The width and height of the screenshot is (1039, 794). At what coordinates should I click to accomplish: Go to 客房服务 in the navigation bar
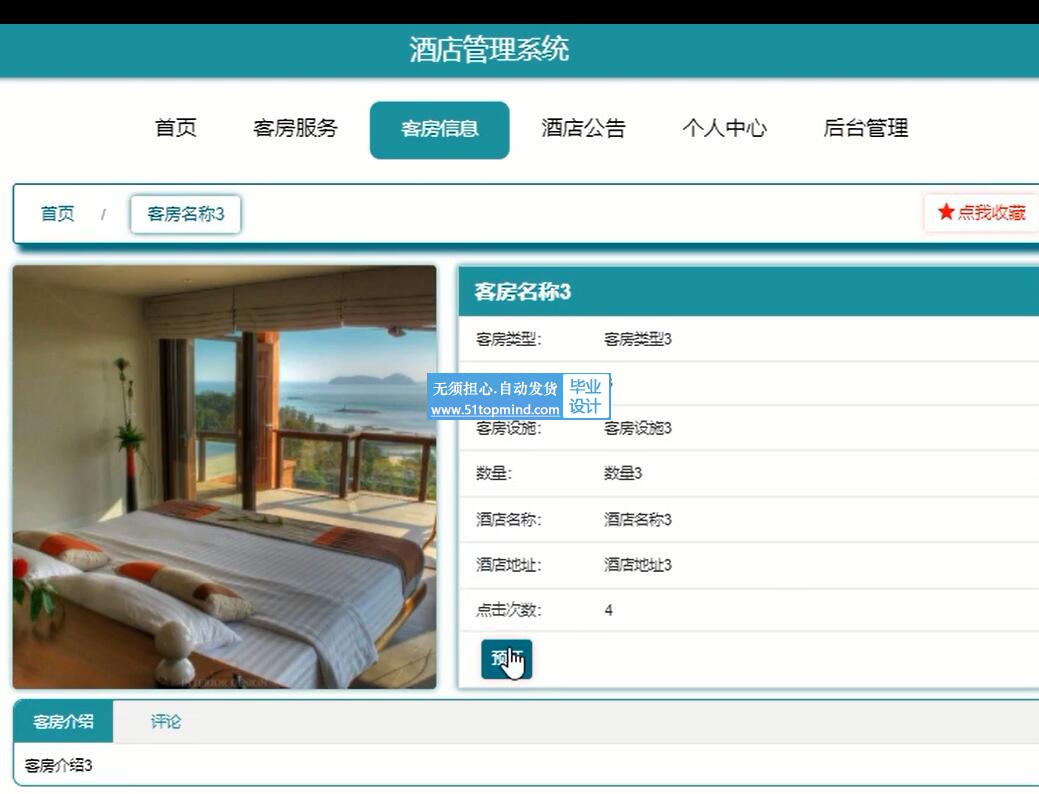pyautogui.click(x=296, y=129)
